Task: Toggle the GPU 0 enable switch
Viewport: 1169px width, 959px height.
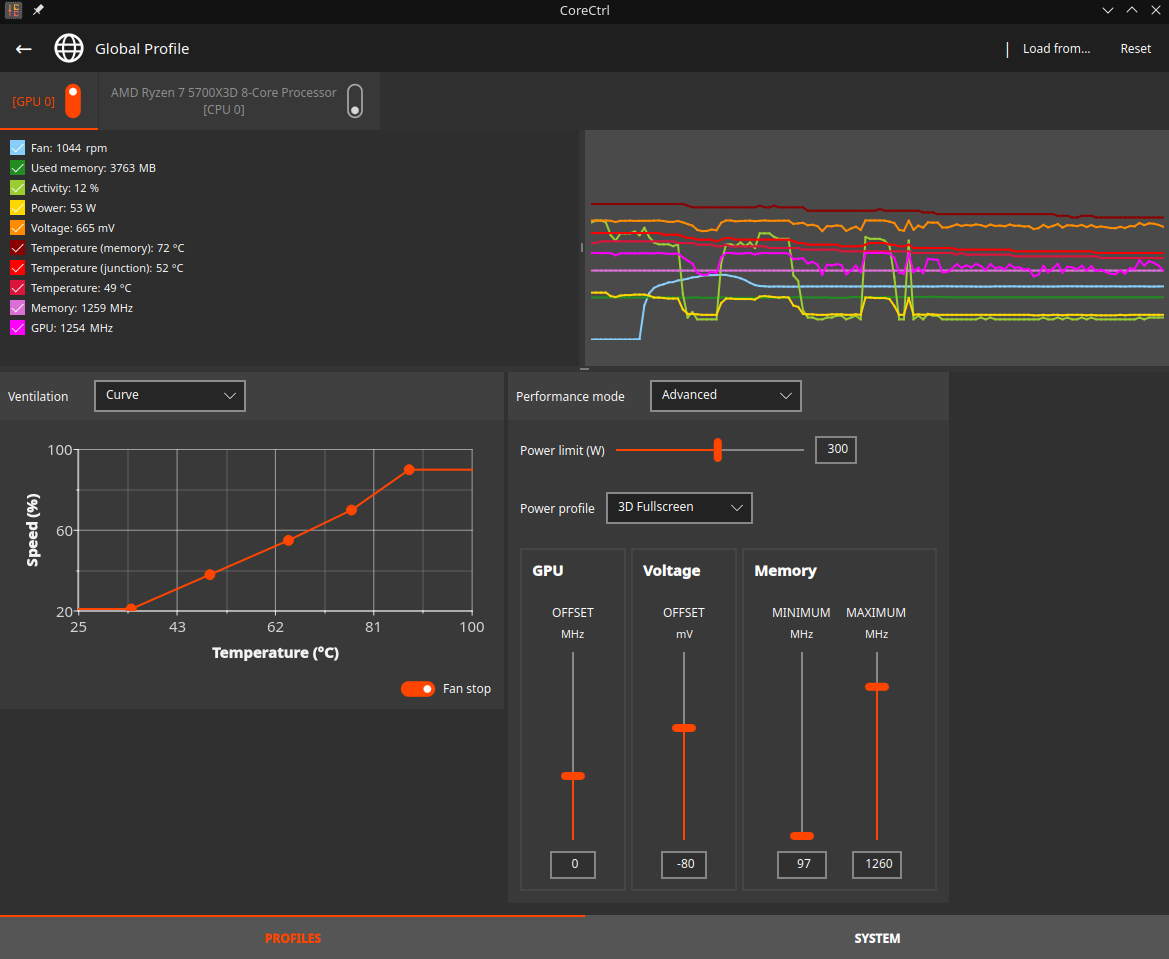Action: [x=73, y=101]
